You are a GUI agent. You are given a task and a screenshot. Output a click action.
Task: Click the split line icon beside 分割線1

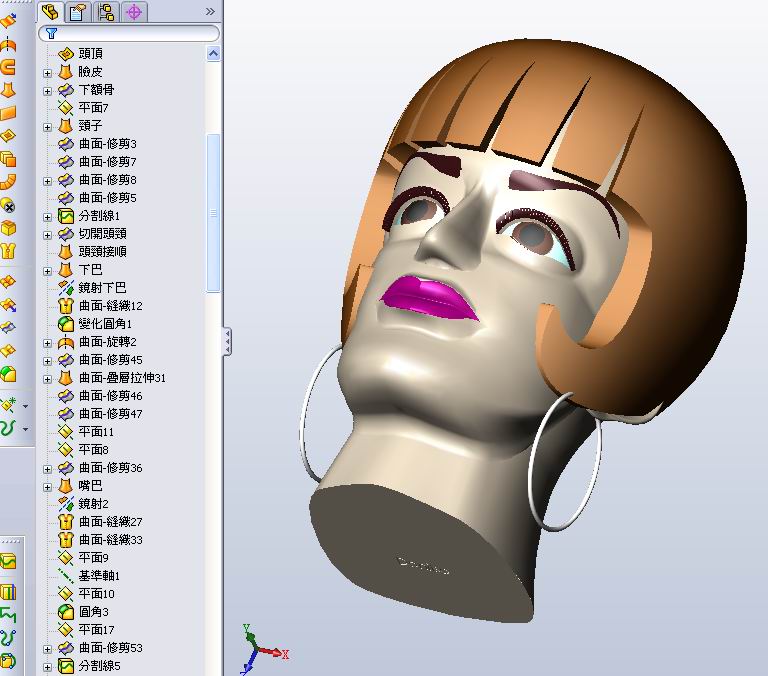point(66,216)
